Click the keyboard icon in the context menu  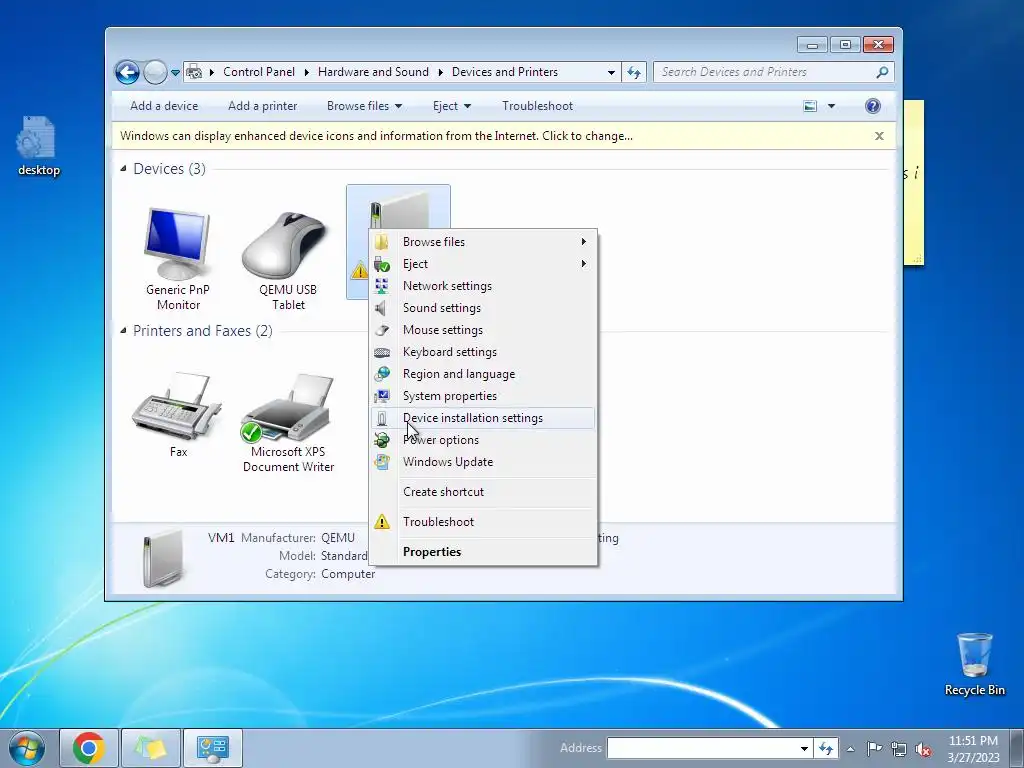tap(382, 352)
